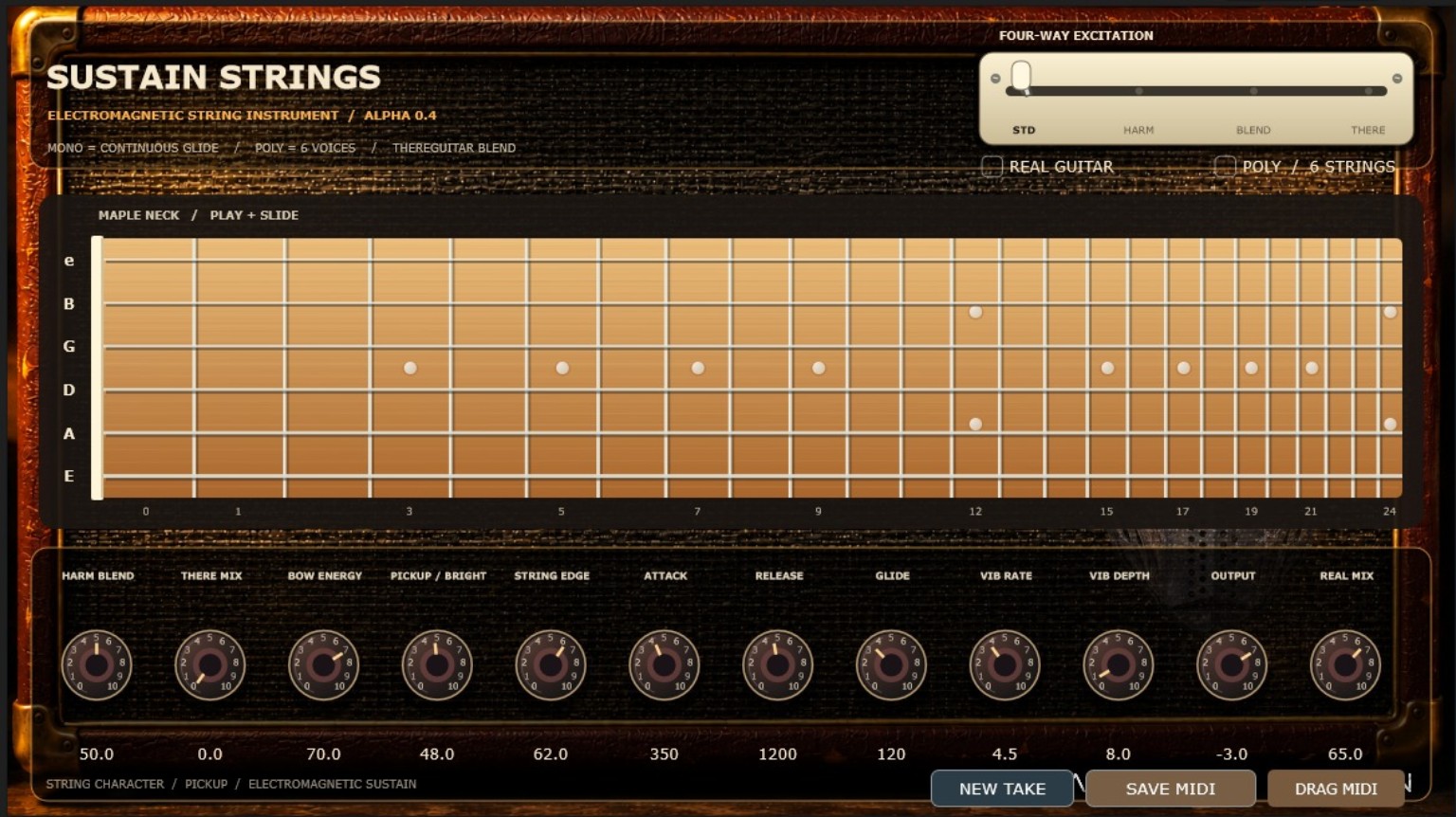
Task: Click the OUTPUT value -3.0
Action: tap(1231, 754)
